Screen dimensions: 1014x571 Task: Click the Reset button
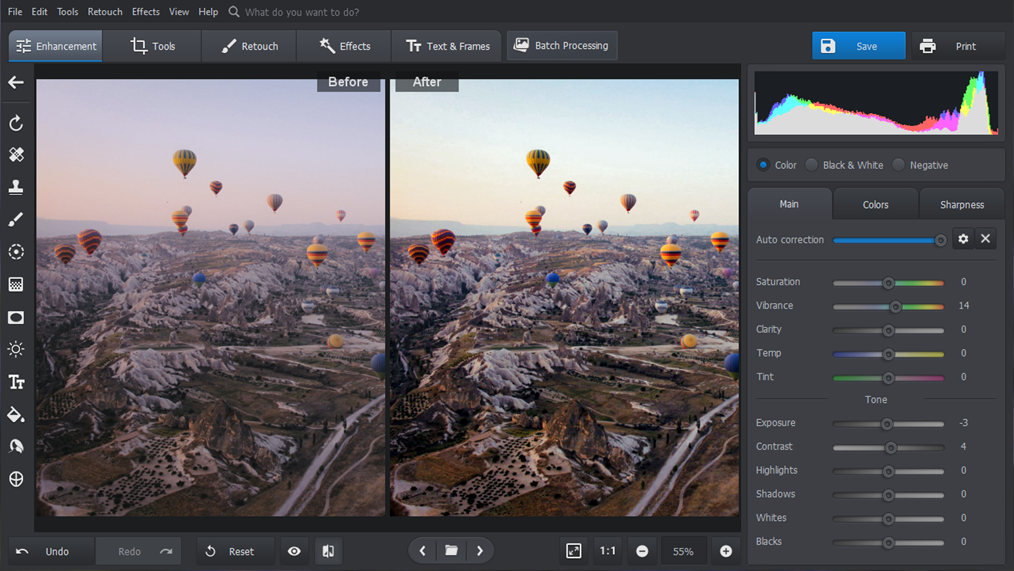230,551
